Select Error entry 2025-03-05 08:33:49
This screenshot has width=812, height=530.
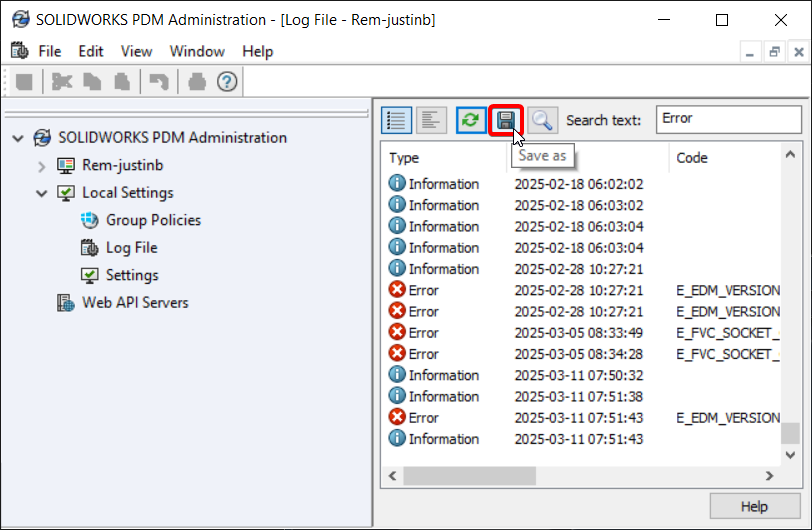[583, 333]
